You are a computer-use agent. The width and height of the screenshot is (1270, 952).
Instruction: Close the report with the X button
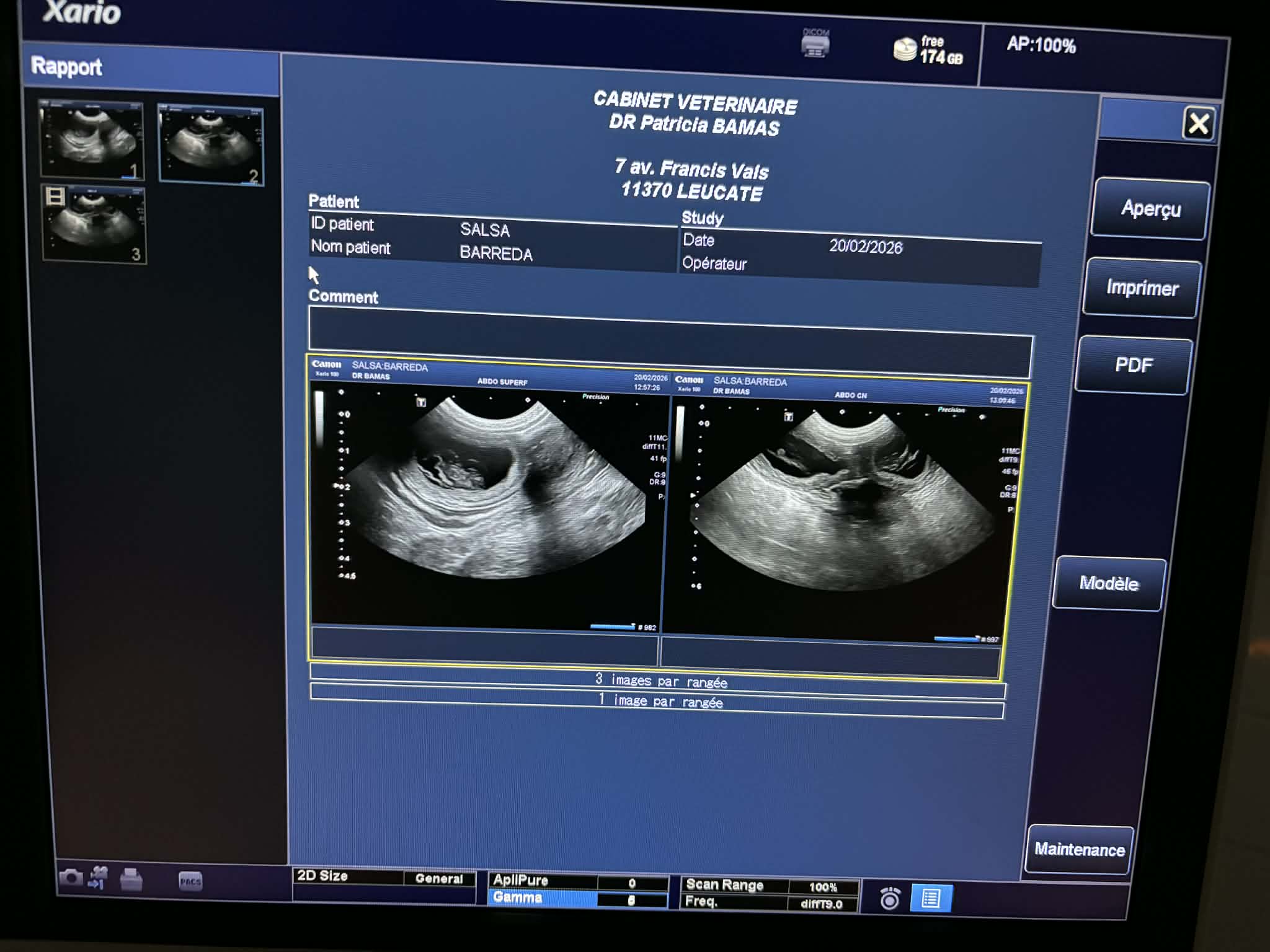tap(1198, 123)
